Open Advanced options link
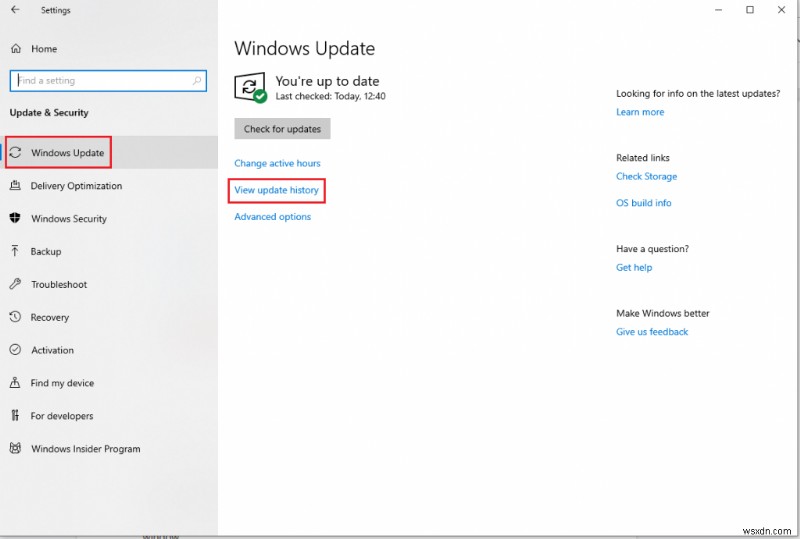800x539 pixels. pyautogui.click(x=272, y=216)
